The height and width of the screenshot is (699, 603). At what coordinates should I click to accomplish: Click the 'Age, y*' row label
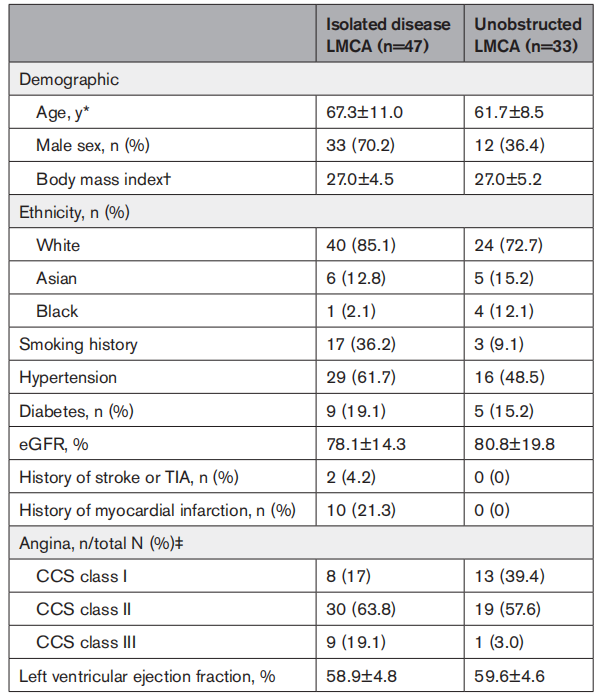click(x=64, y=112)
